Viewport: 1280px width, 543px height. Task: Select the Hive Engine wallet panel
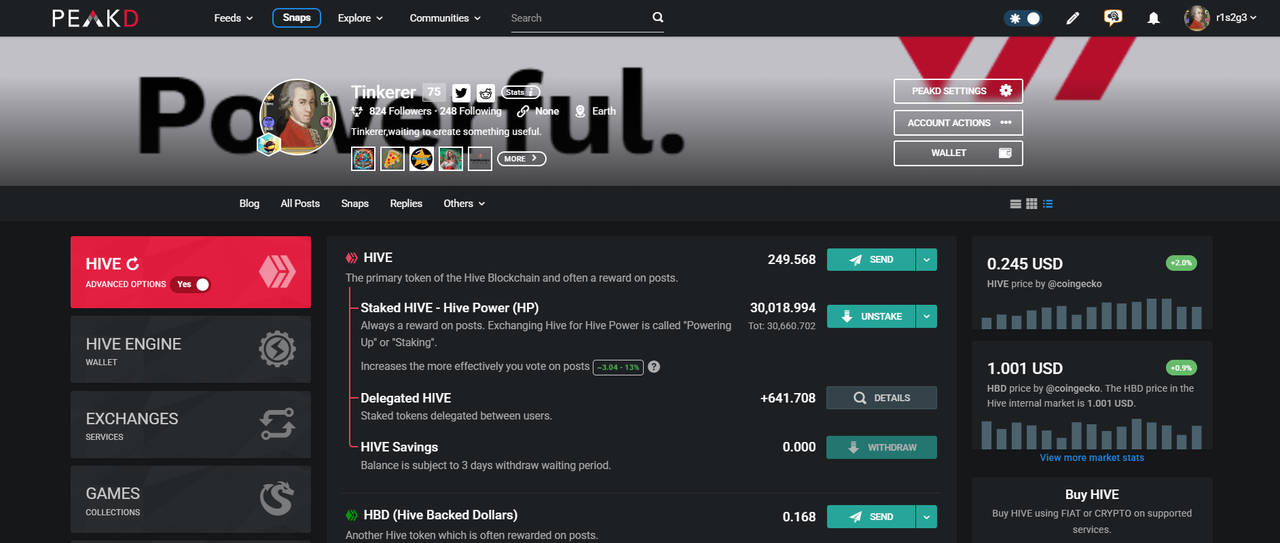pos(191,350)
